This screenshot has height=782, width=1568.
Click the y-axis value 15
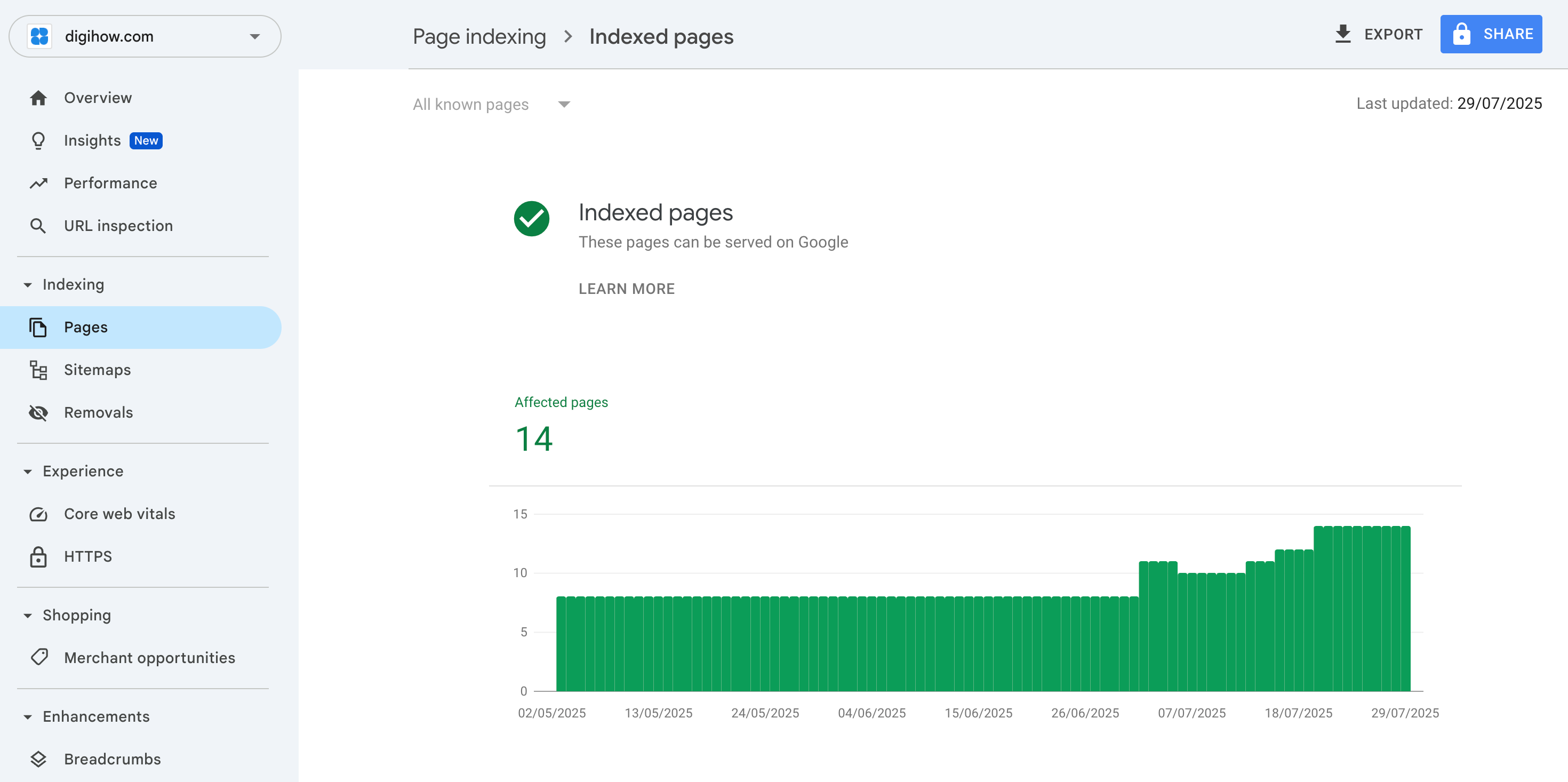pos(520,515)
